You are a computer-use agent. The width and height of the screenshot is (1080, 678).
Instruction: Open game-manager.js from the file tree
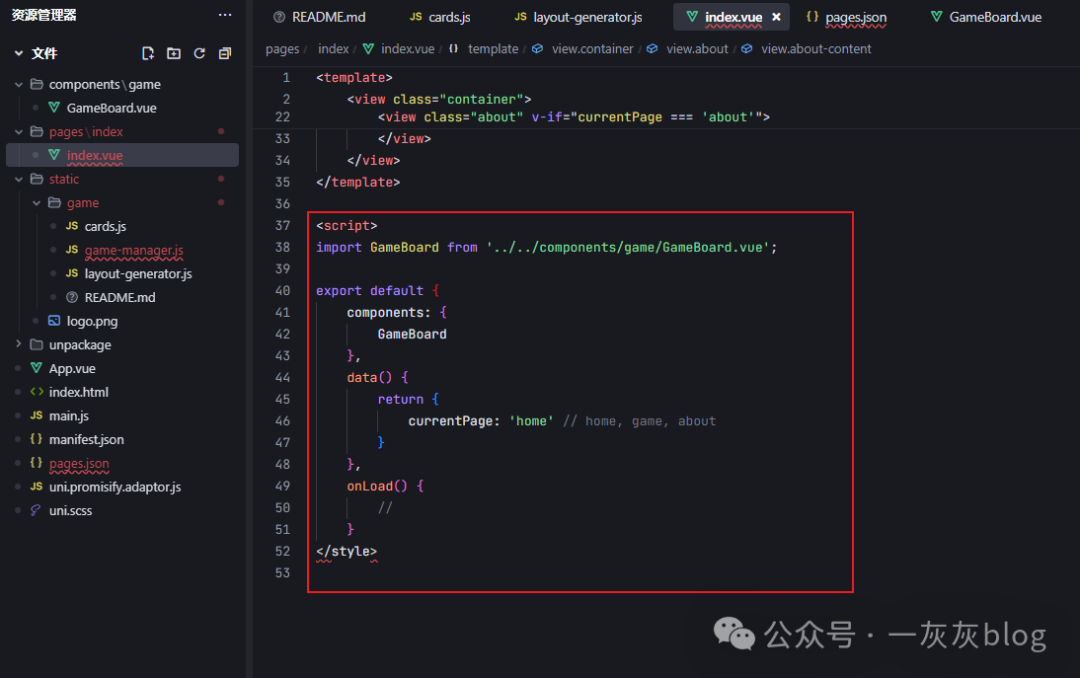click(133, 250)
